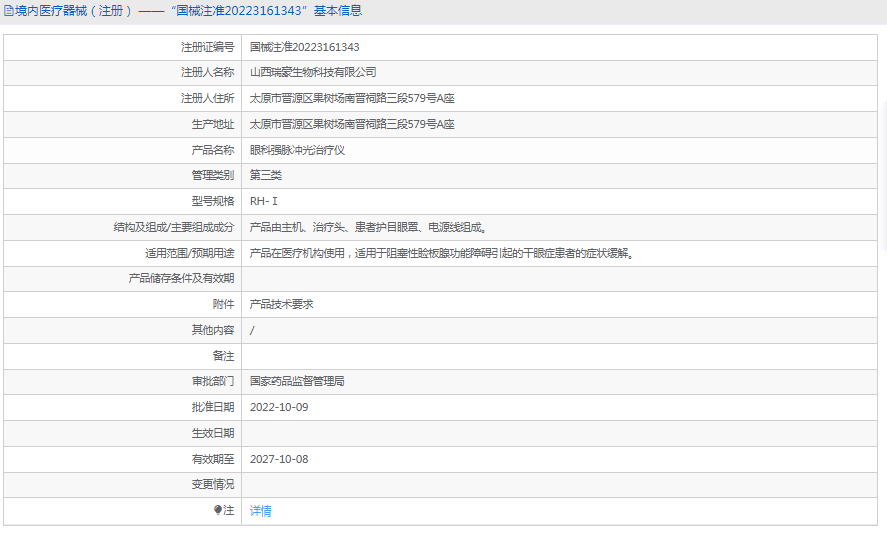Select the 第三类 category value

tap(265, 175)
